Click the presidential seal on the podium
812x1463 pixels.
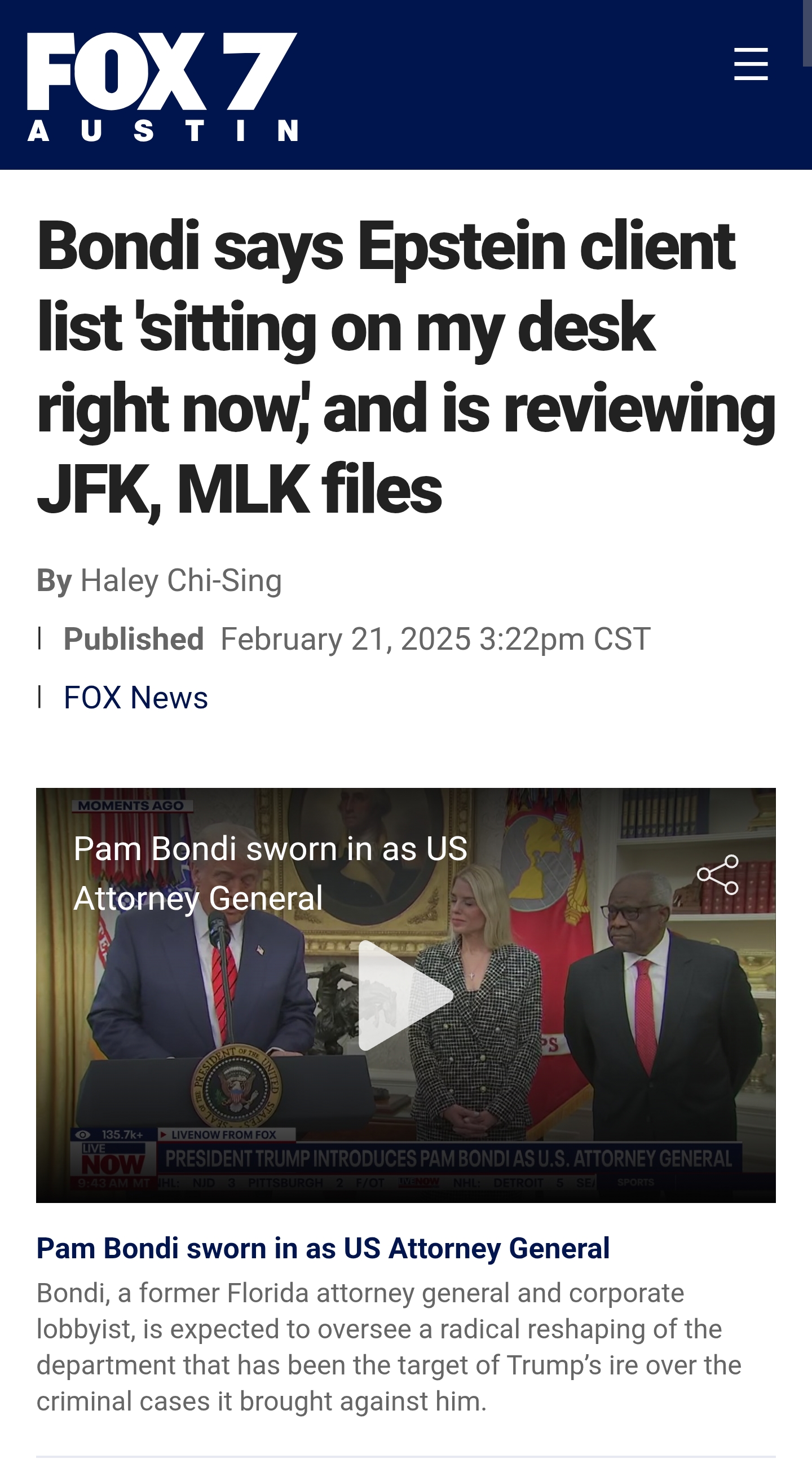pyautogui.click(x=235, y=1087)
